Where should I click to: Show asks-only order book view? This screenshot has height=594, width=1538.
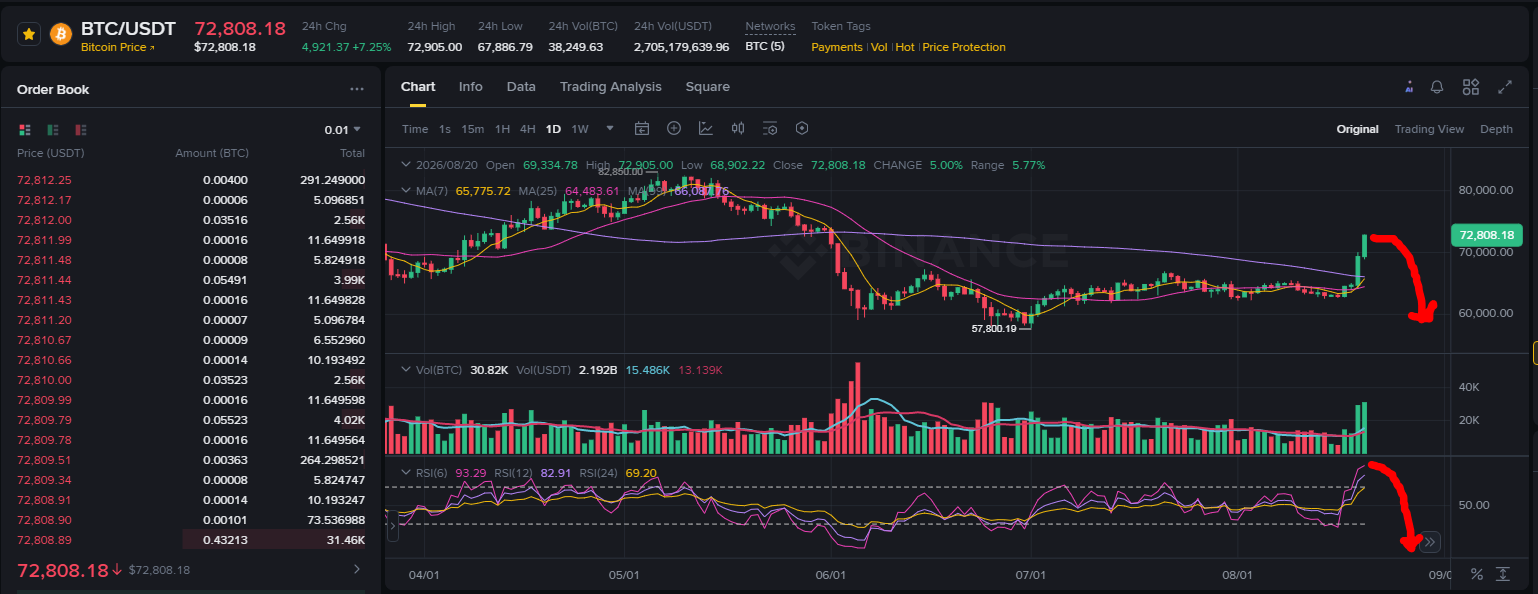click(81, 129)
